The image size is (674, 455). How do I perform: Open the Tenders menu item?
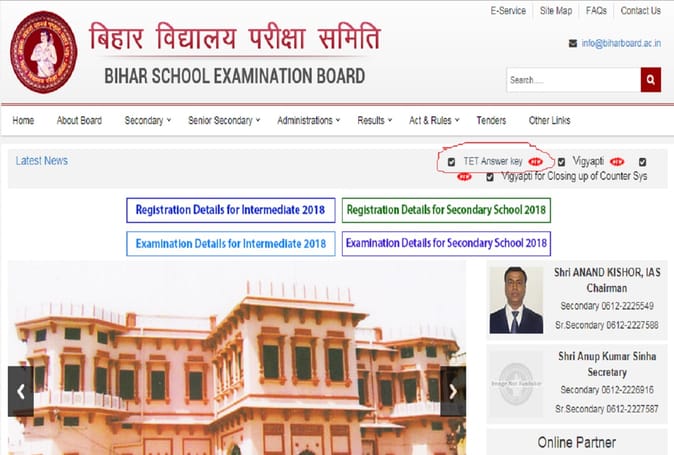491,120
